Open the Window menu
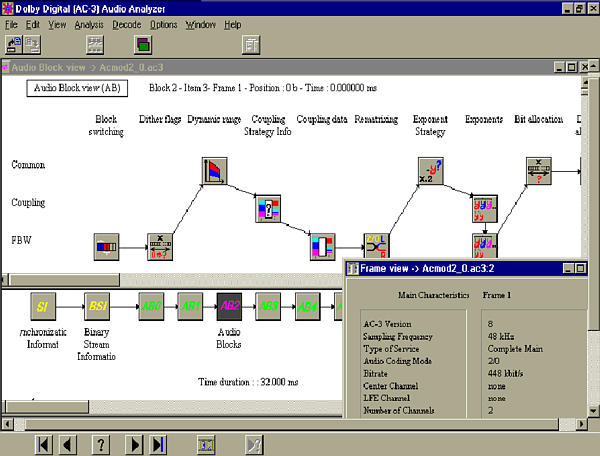This screenshot has width=600, height=456. coord(201,25)
